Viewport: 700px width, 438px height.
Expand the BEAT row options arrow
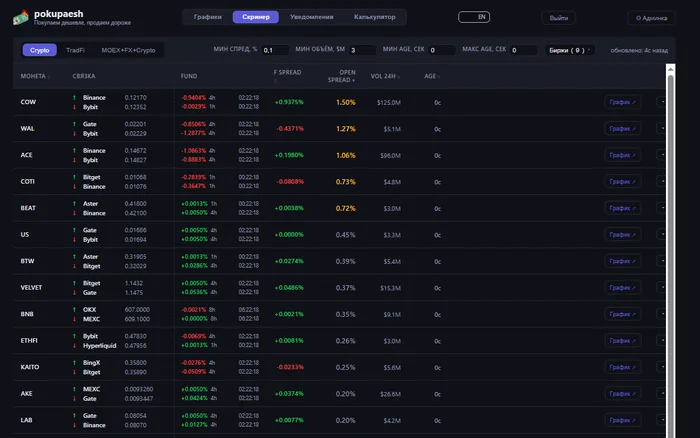tap(662, 208)
